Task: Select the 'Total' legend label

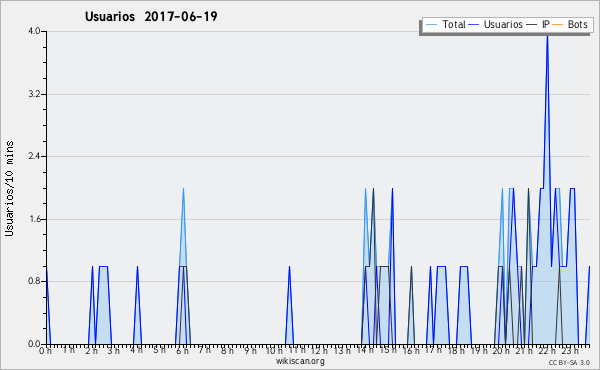Action: tap(454, 24)
